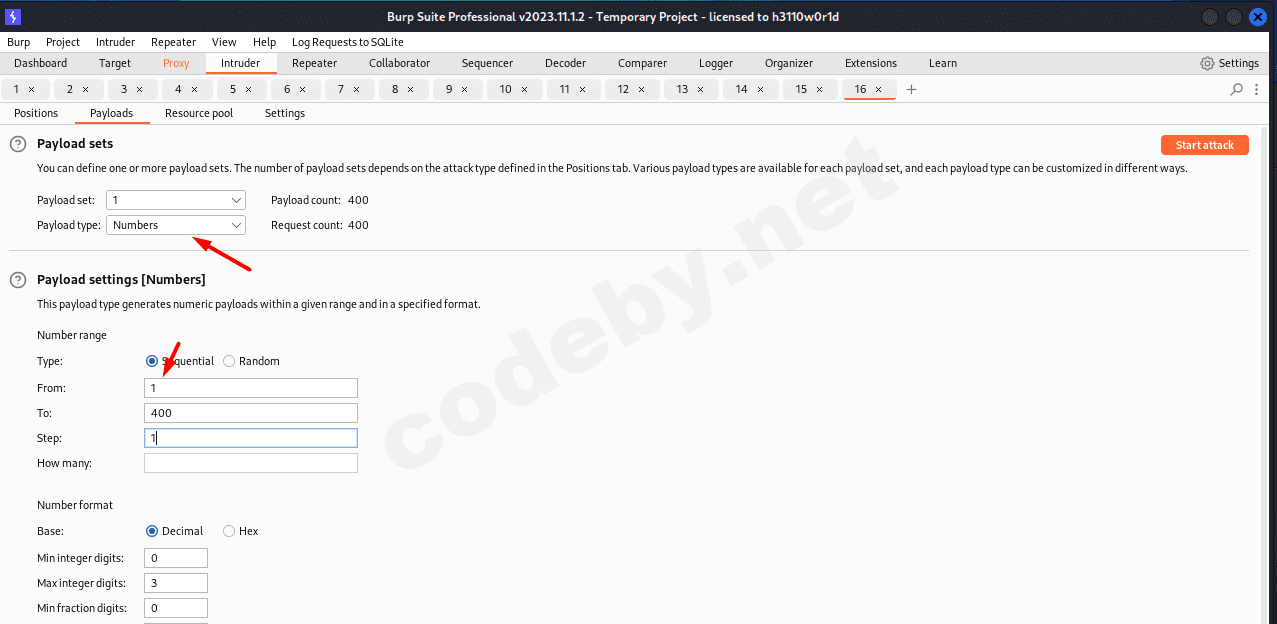Open help icon for Payload settings
The height and width of the screenshot is (624, 1277).
point(18,279)
